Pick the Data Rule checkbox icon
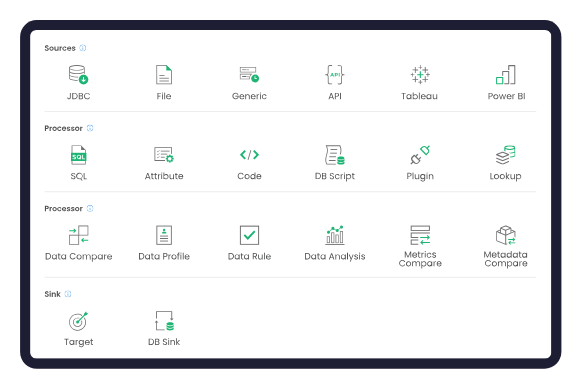582x389 pixels. point(249,235)
